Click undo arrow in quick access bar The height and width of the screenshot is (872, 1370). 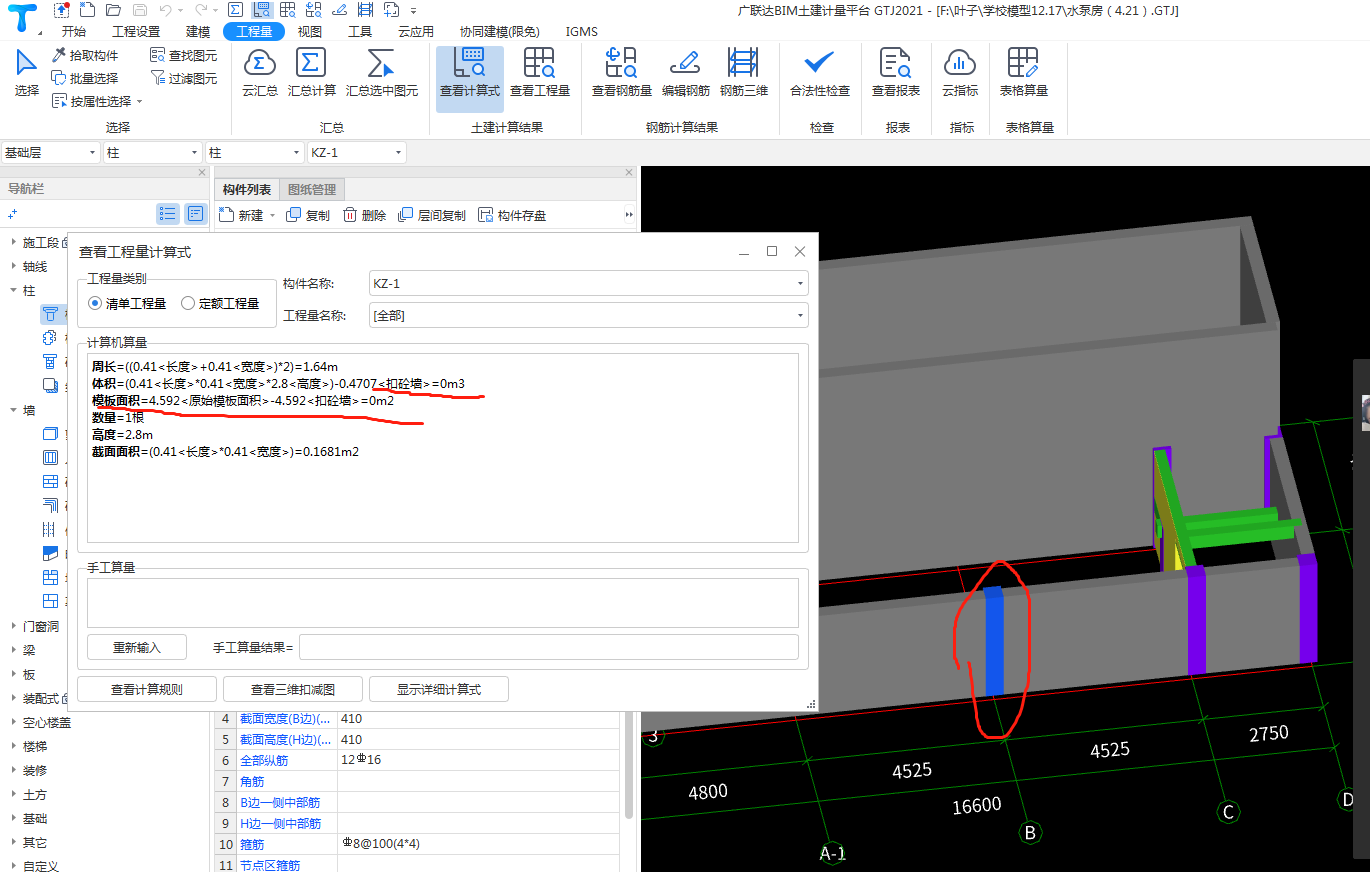click(166, 10)
